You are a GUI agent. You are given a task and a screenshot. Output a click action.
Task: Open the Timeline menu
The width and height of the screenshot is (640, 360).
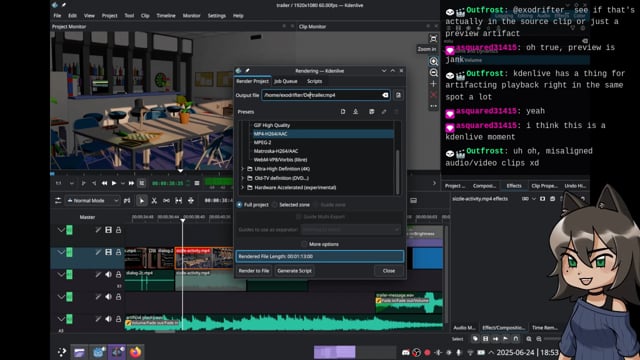pyautogui.click(x=166, y=16)
